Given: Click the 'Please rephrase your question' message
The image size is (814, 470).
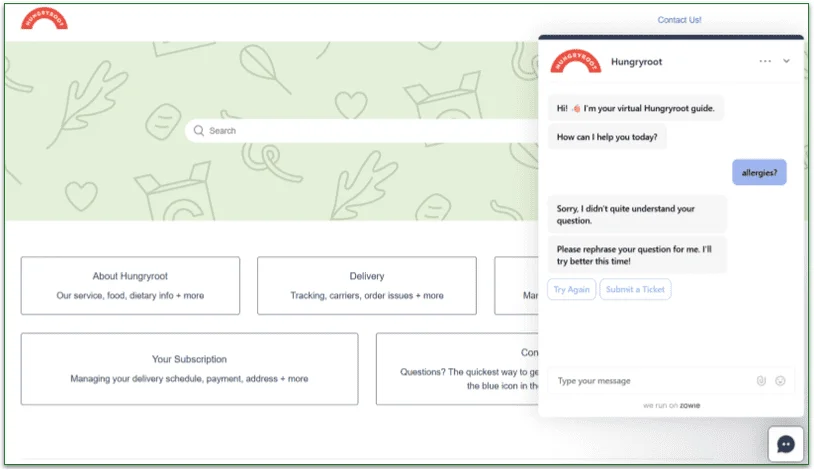Looking at the screenshot, I should pyautogui.click(x=637, y=255).
